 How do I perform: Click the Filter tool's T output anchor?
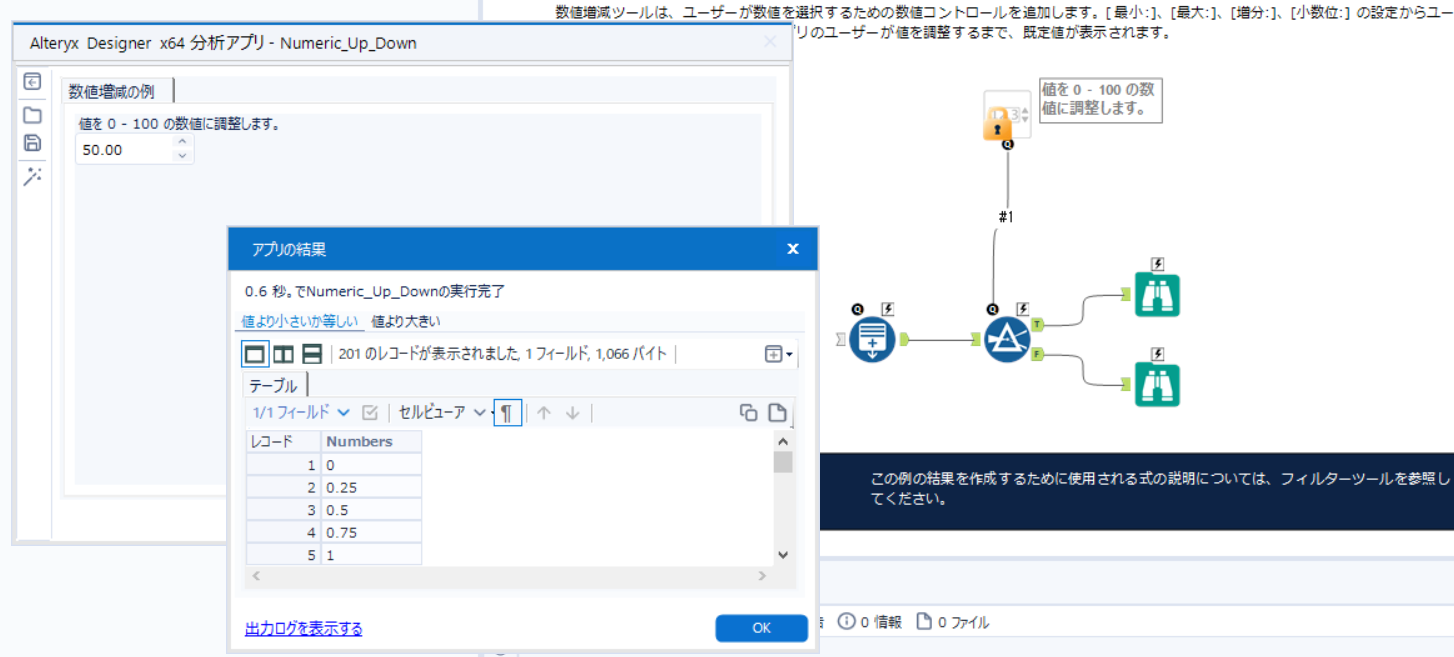click(x=1037, y=325)
